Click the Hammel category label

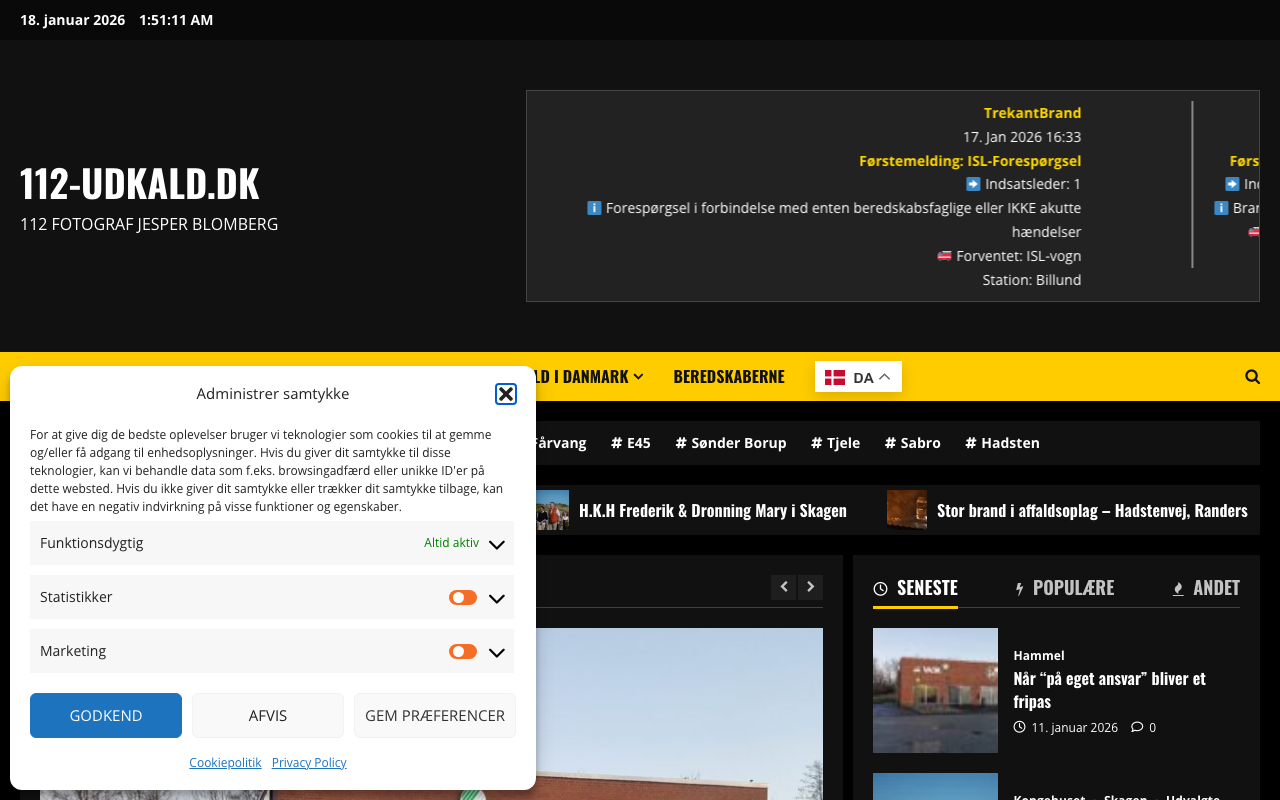click(1039, 656)
